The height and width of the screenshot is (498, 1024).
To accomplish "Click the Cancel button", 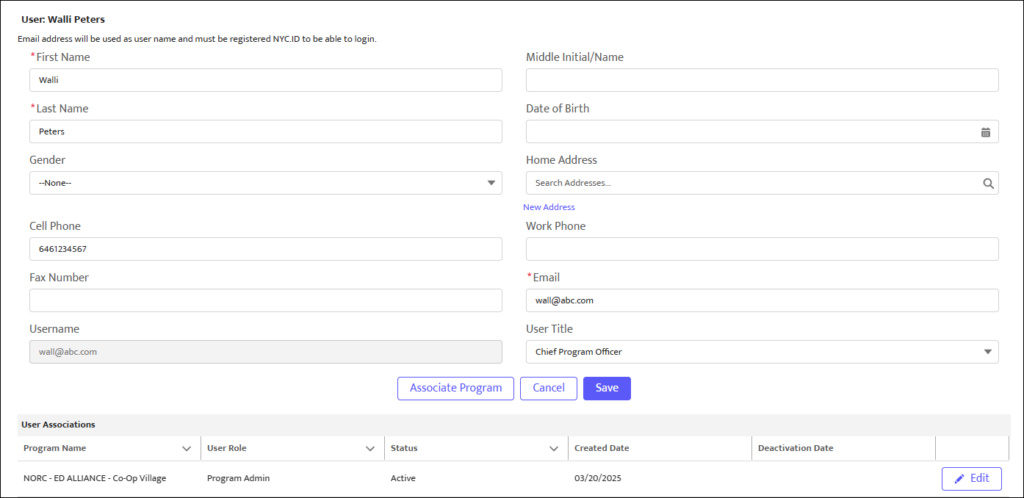I will 549,388.
